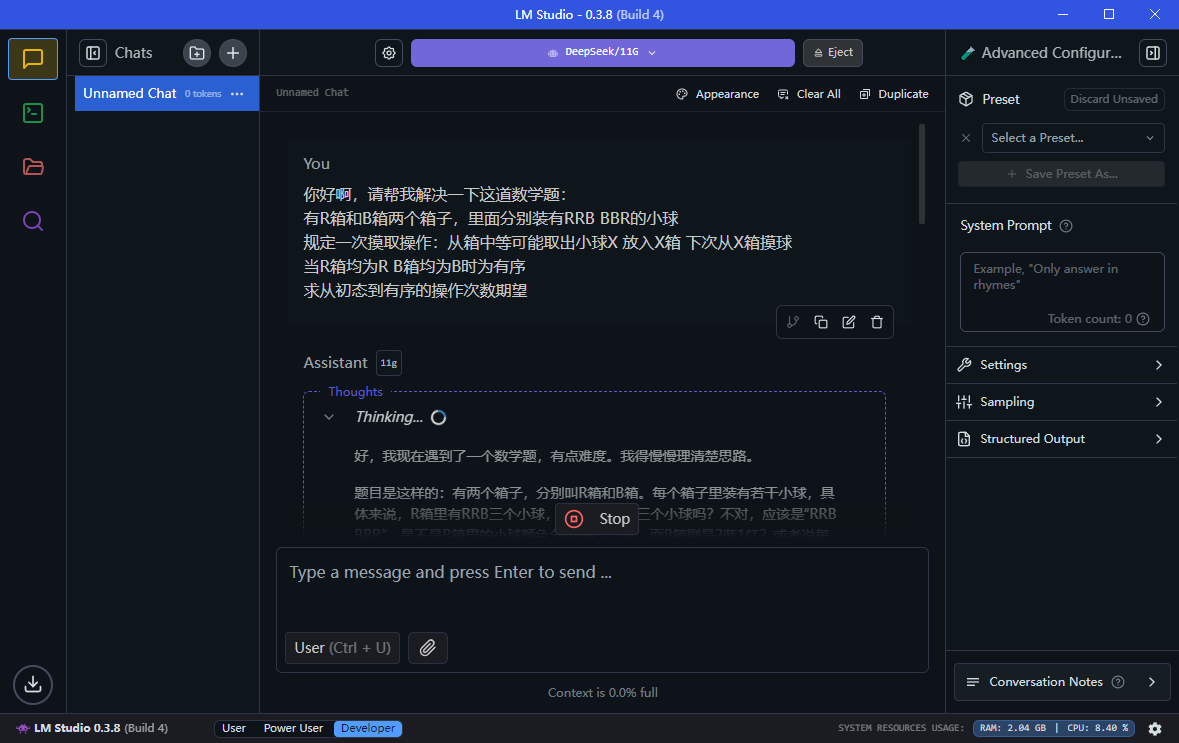Edit the user message

click(x=849, y=322)
